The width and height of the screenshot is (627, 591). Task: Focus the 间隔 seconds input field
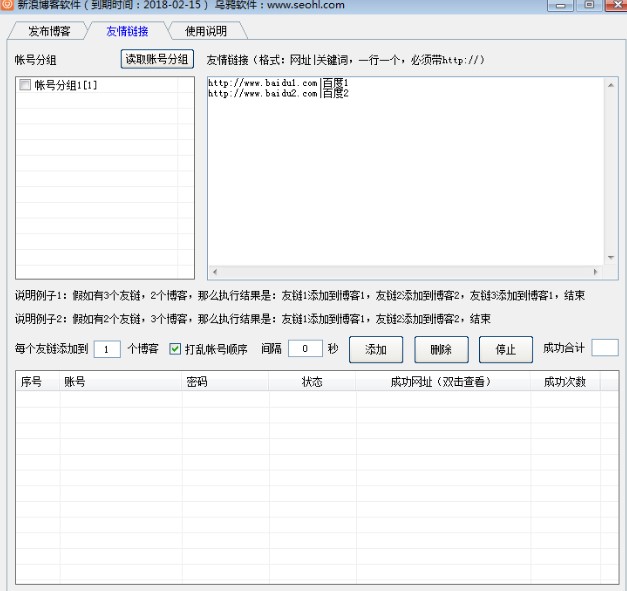pyautogui.click(x=304, y=349)
